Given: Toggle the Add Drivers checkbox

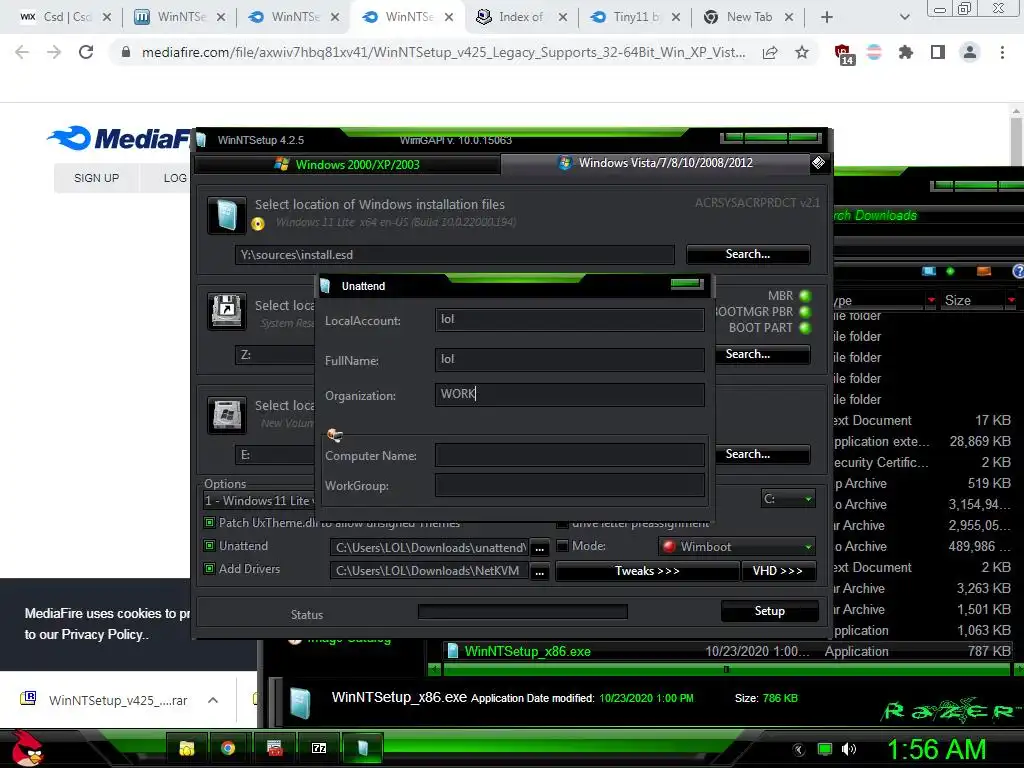Looking at the screenshot, I should point(210,569).
